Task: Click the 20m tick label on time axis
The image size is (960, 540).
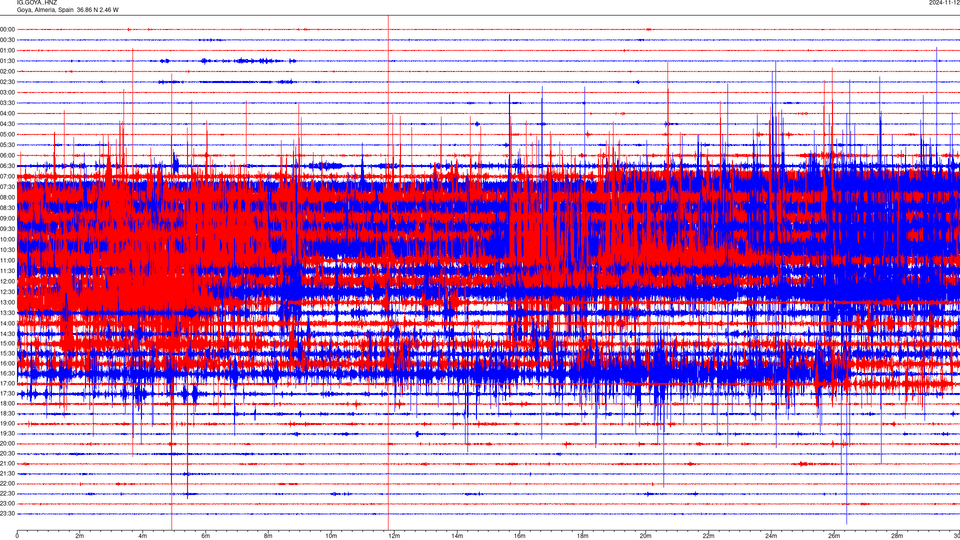Action: [x=645, y=536]
